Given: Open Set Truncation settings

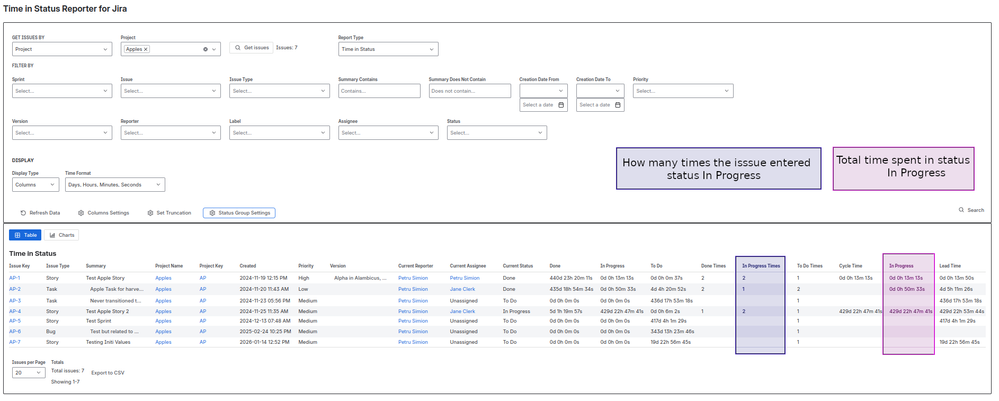Looking at the screenshot, I should click(x=169, y=213).
